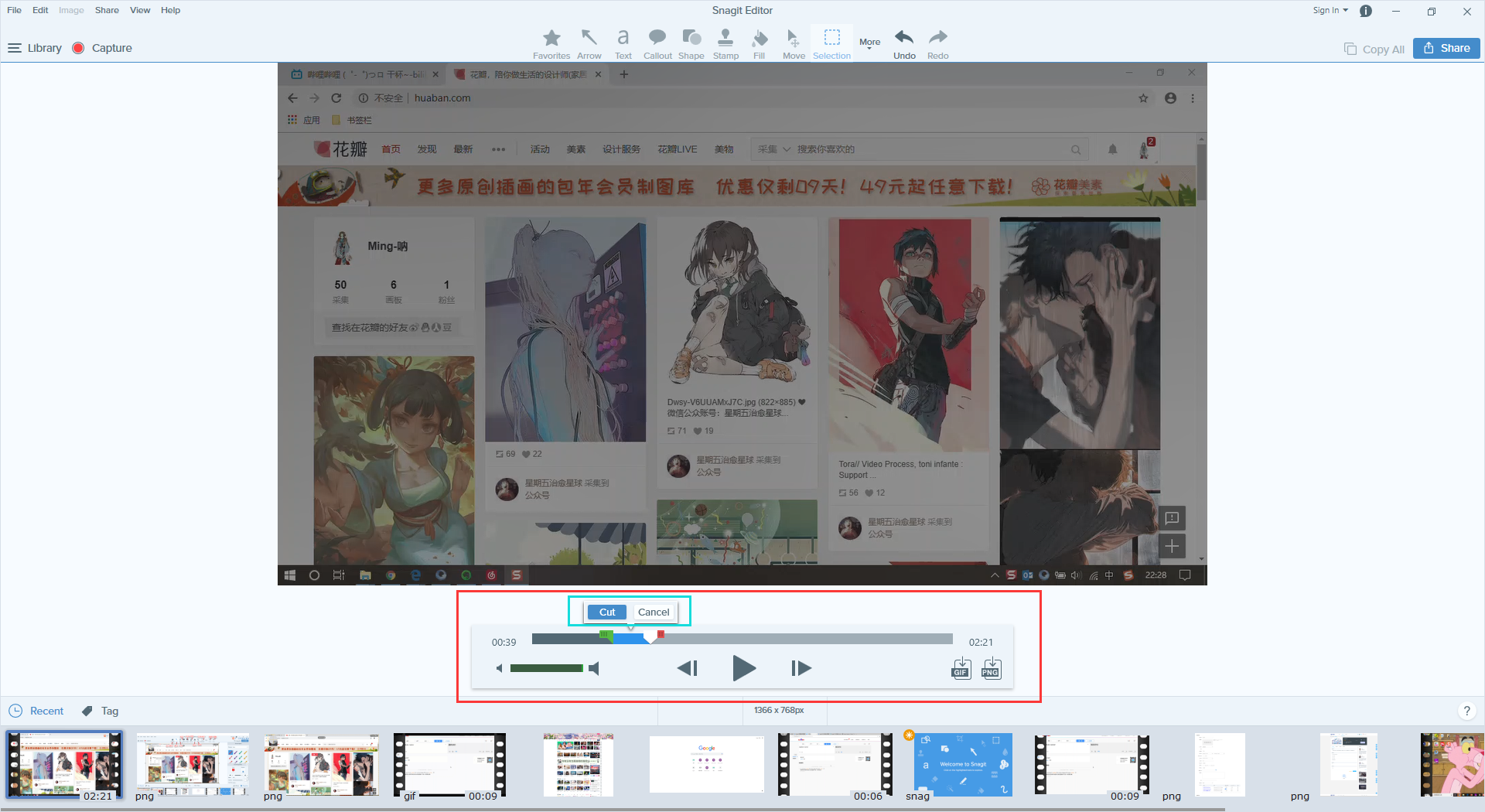Click the Copy All button
1485x812 pixels.
(x=1374, y=49)
